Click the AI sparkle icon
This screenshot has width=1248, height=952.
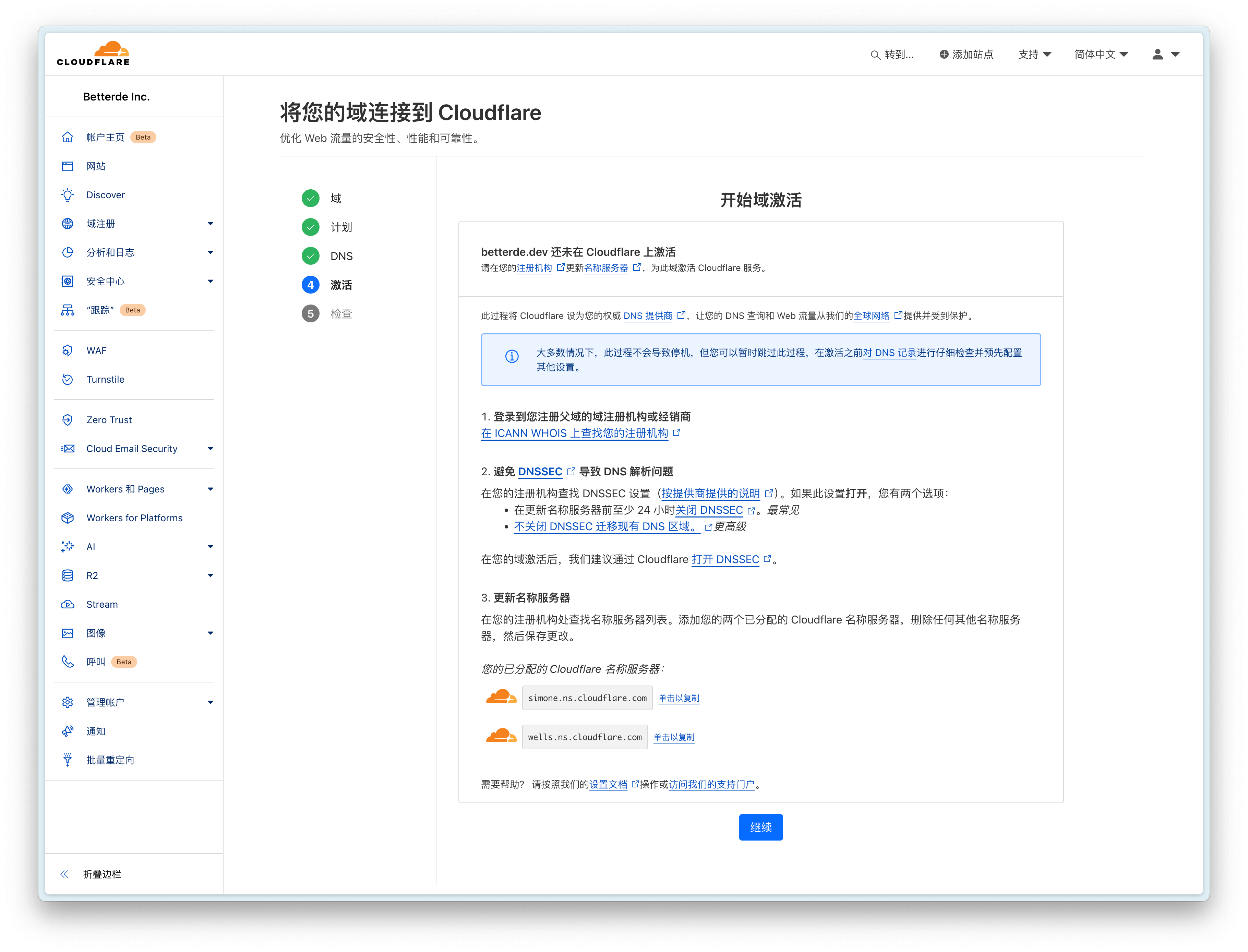68,546
